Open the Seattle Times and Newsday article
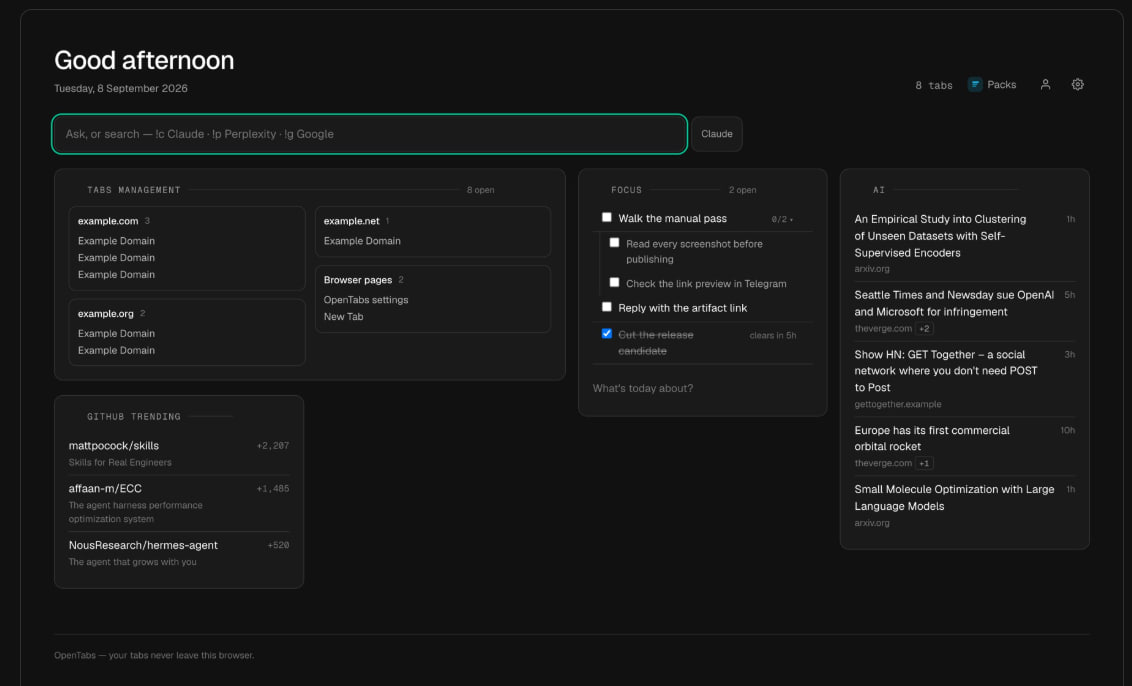Screen dimensions: 1132x686 pos(954,303)
